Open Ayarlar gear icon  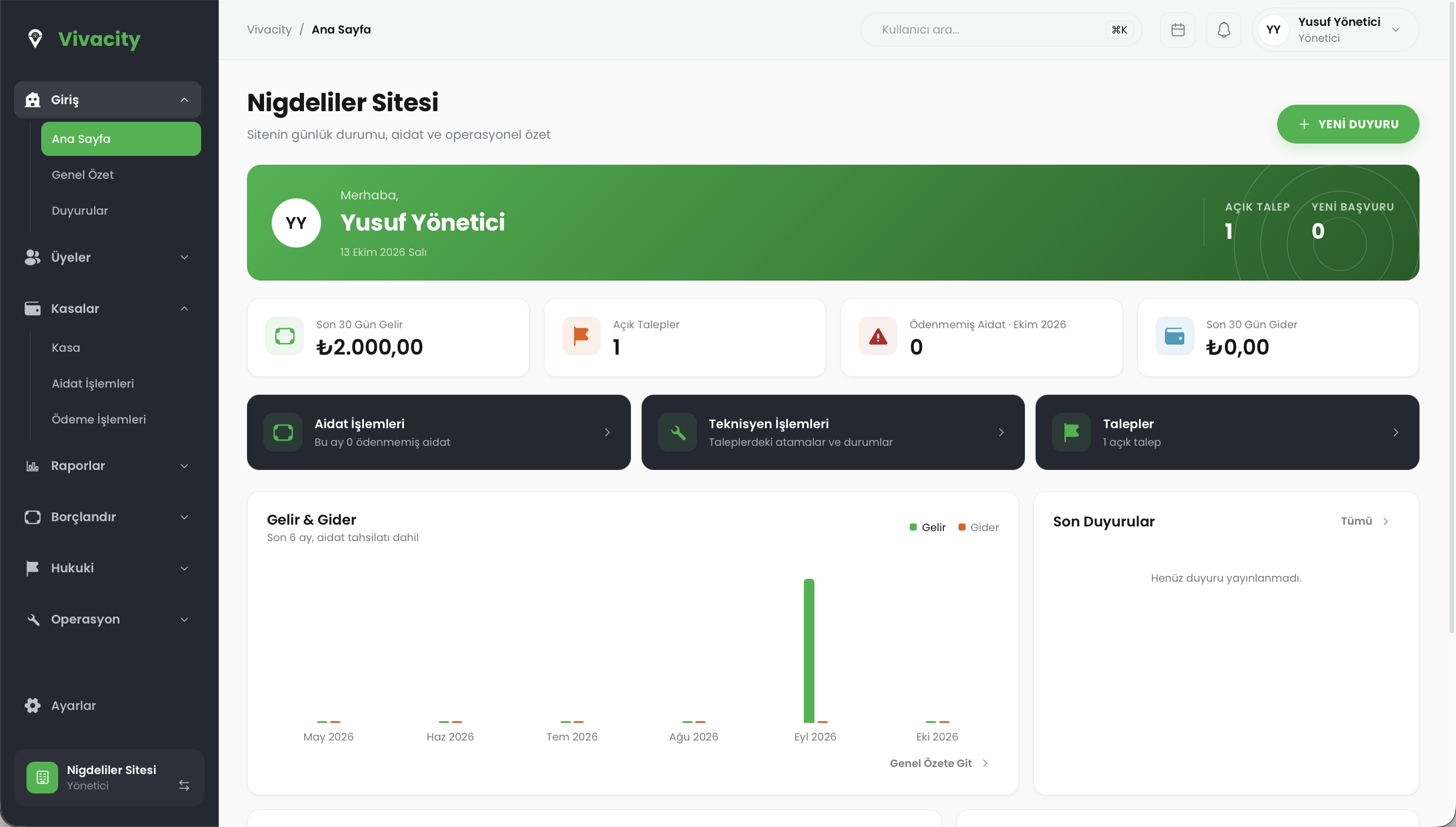point(33,706)
